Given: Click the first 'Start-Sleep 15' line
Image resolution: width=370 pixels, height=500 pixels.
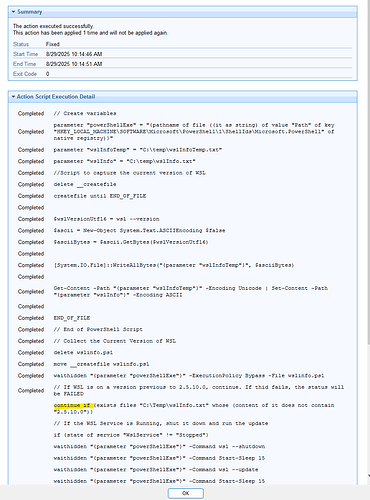Looking at the screenshot, I should coord(159,458).
